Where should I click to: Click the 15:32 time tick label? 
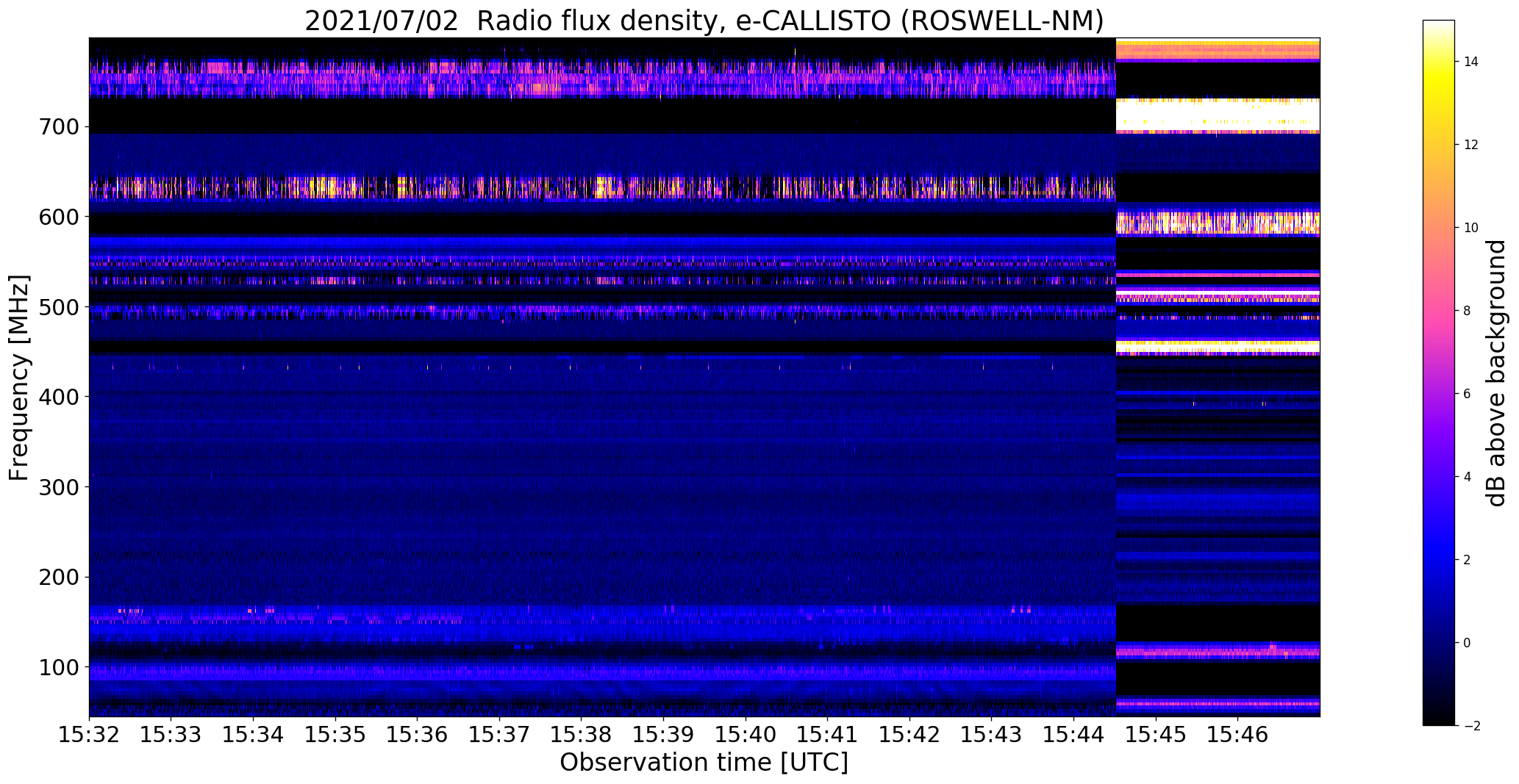pos(89,734)
